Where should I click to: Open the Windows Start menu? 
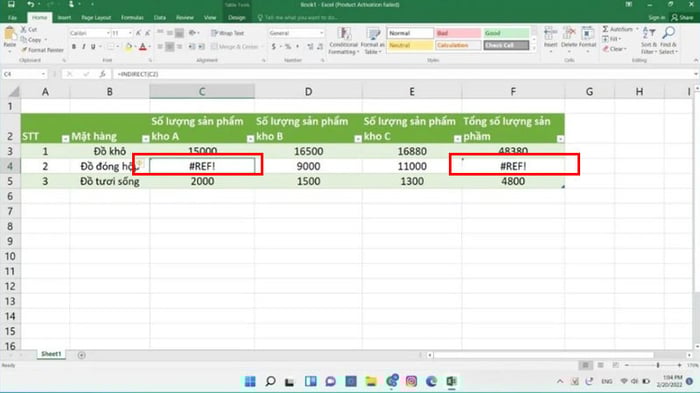(x=250, y=381)
